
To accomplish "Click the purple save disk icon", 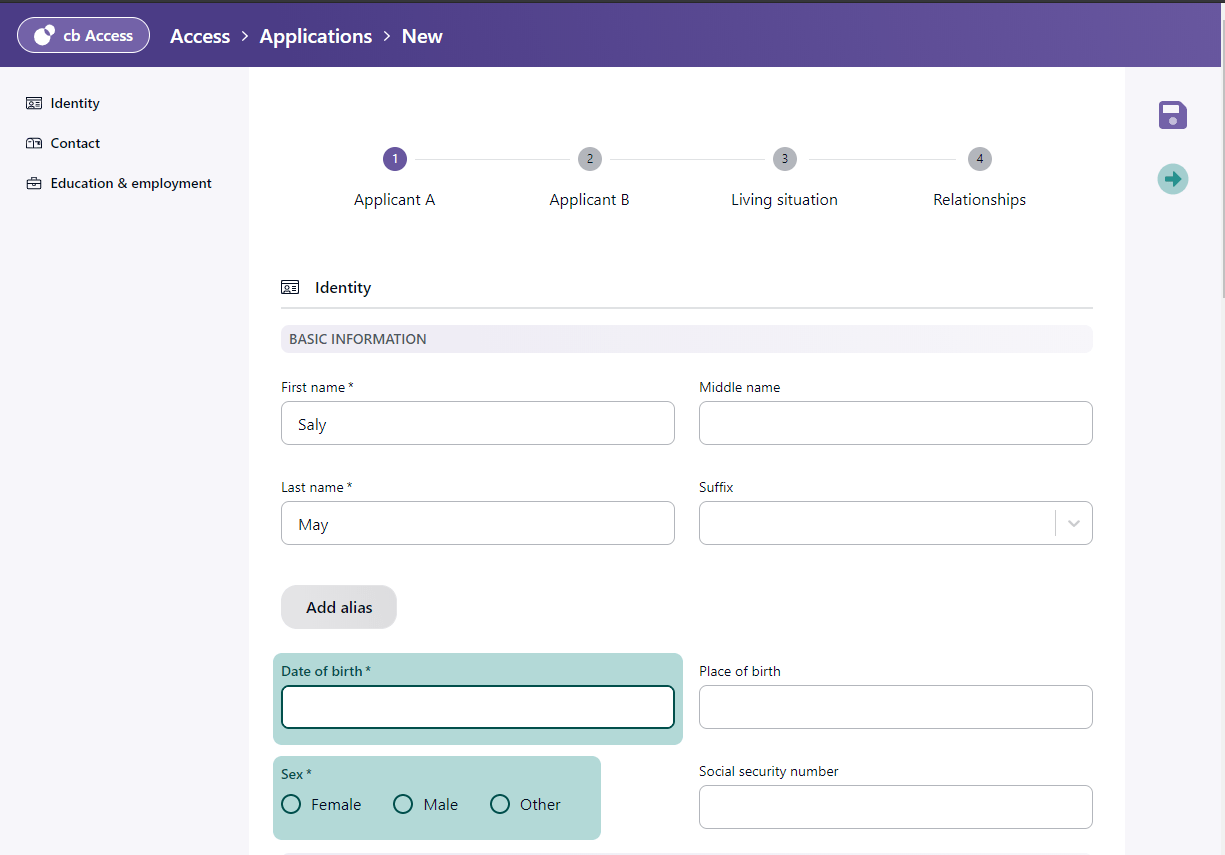I will (x=1173, y=115).
